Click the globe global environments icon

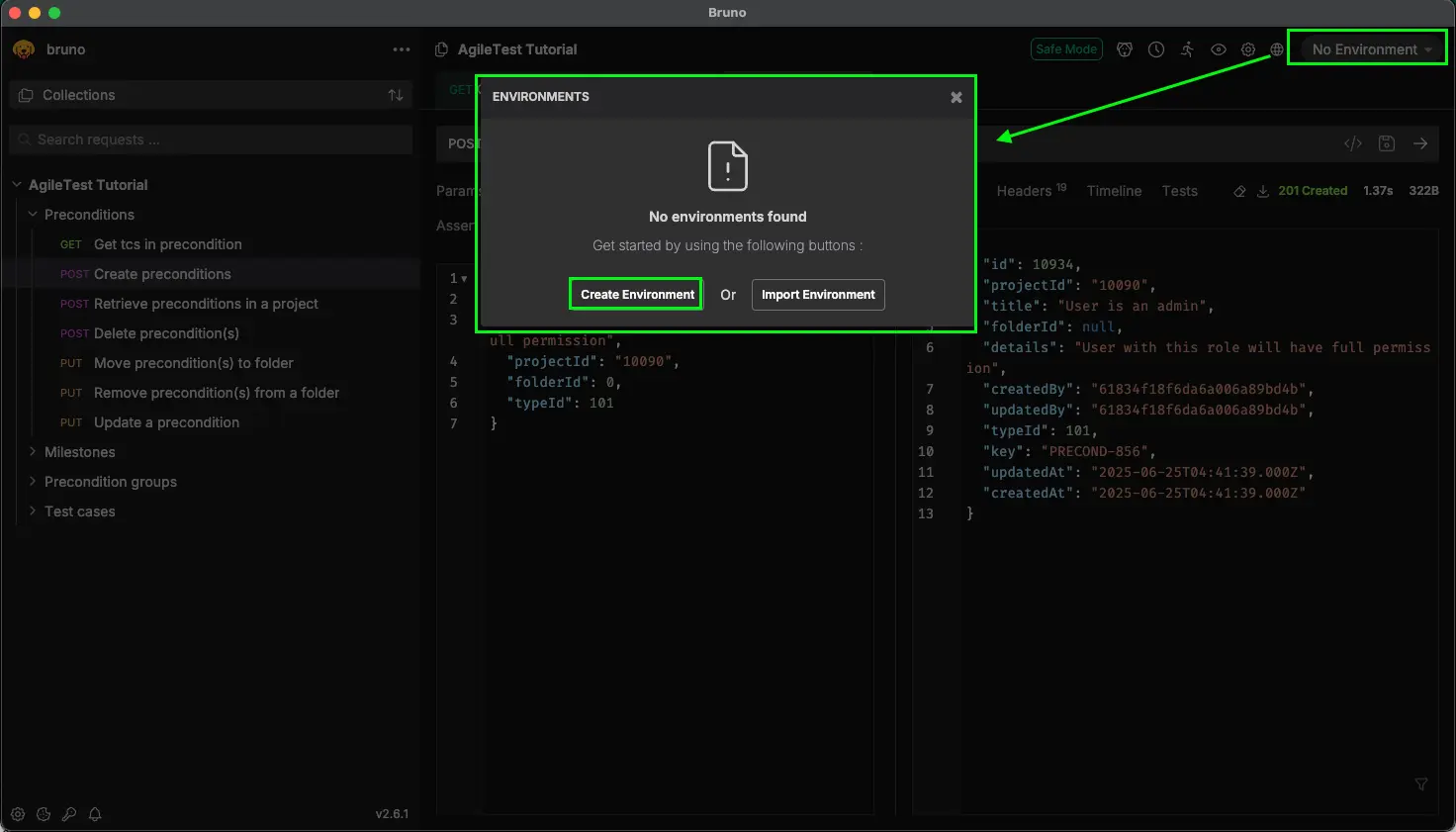[1277, 49]
